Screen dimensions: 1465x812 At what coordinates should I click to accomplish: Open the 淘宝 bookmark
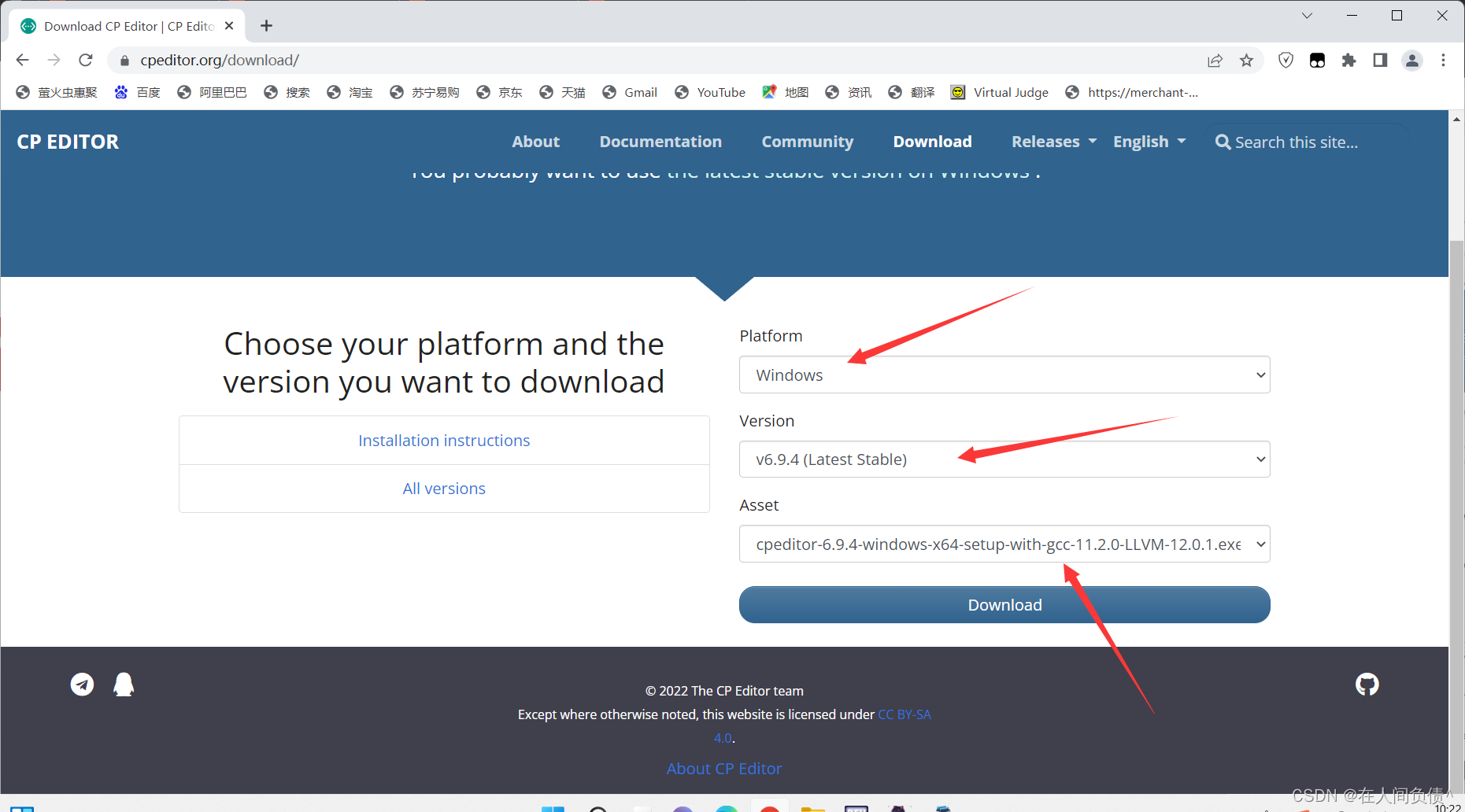point(350,93)
